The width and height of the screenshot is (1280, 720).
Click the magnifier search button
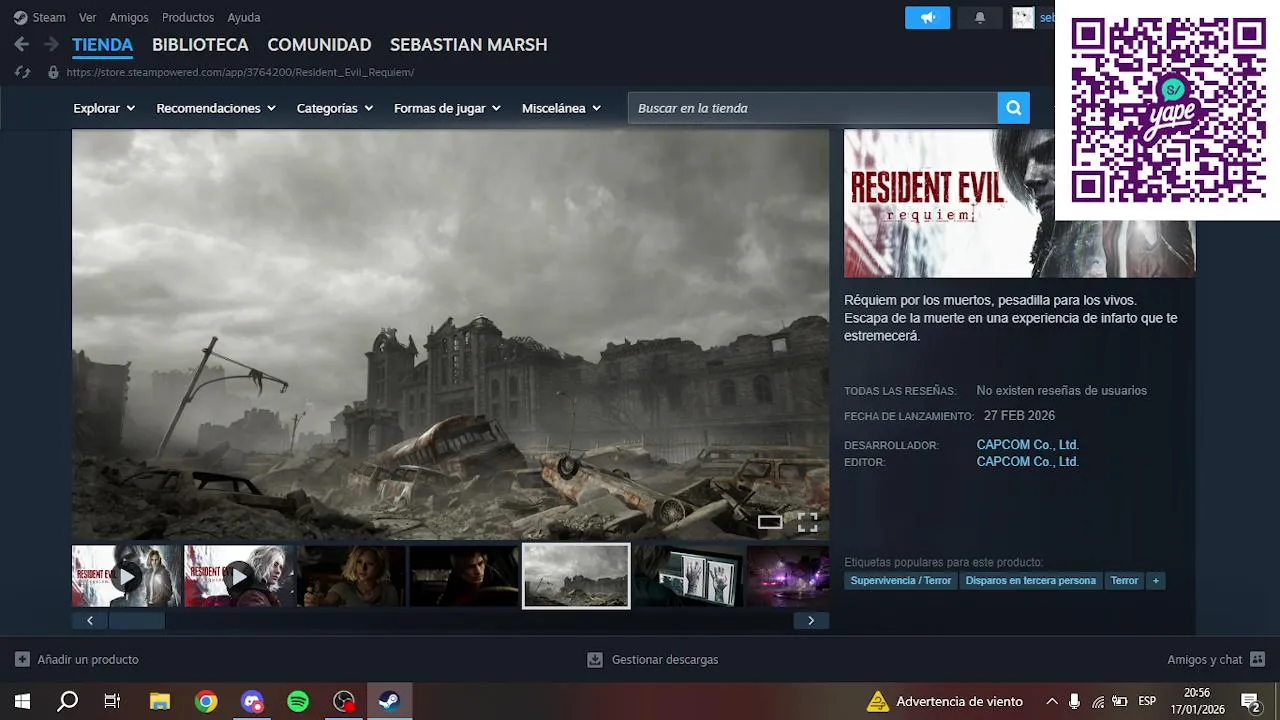pos(1013,108)
